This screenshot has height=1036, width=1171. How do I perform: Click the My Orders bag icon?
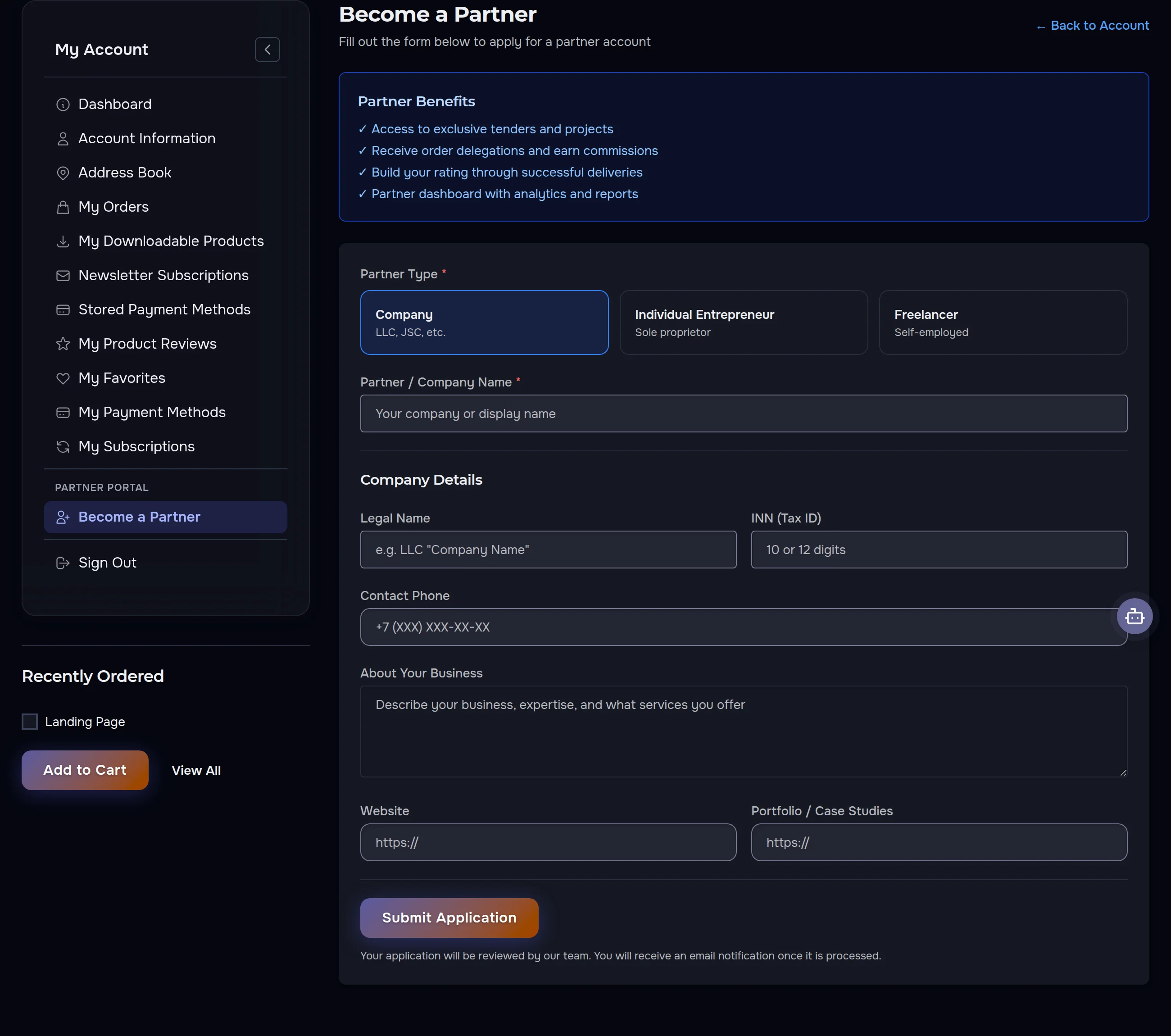[x=63, y=207]
